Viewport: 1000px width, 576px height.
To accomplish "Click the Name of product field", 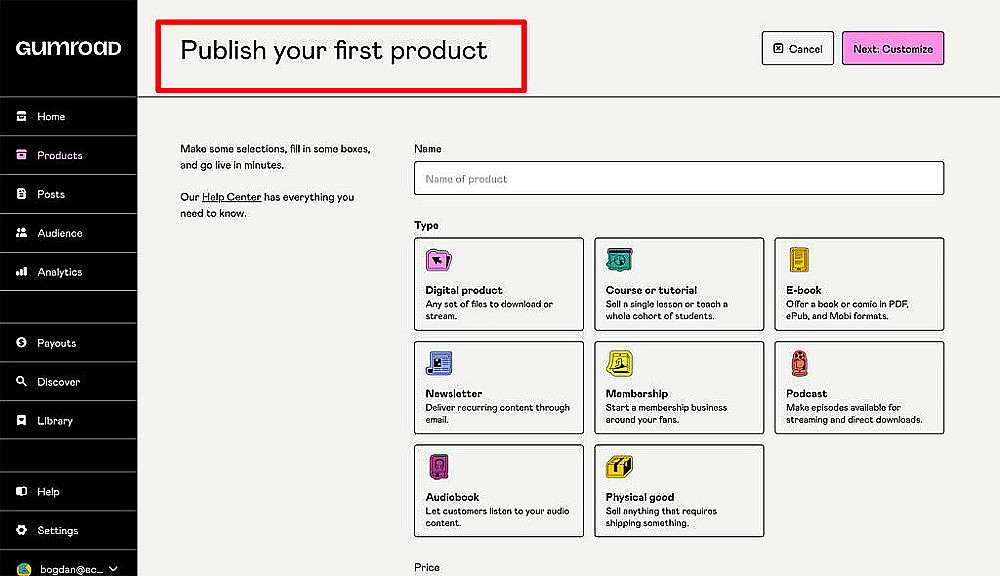I will [678, 179].
